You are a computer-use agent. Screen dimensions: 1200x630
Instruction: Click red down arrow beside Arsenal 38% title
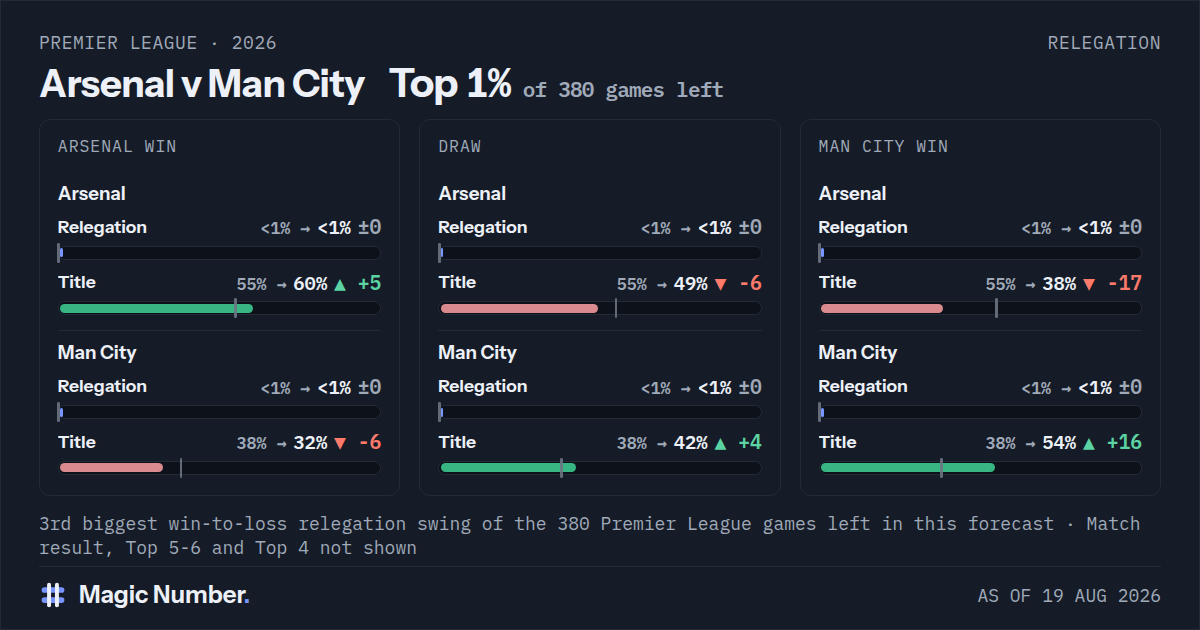pos(1088,284)
